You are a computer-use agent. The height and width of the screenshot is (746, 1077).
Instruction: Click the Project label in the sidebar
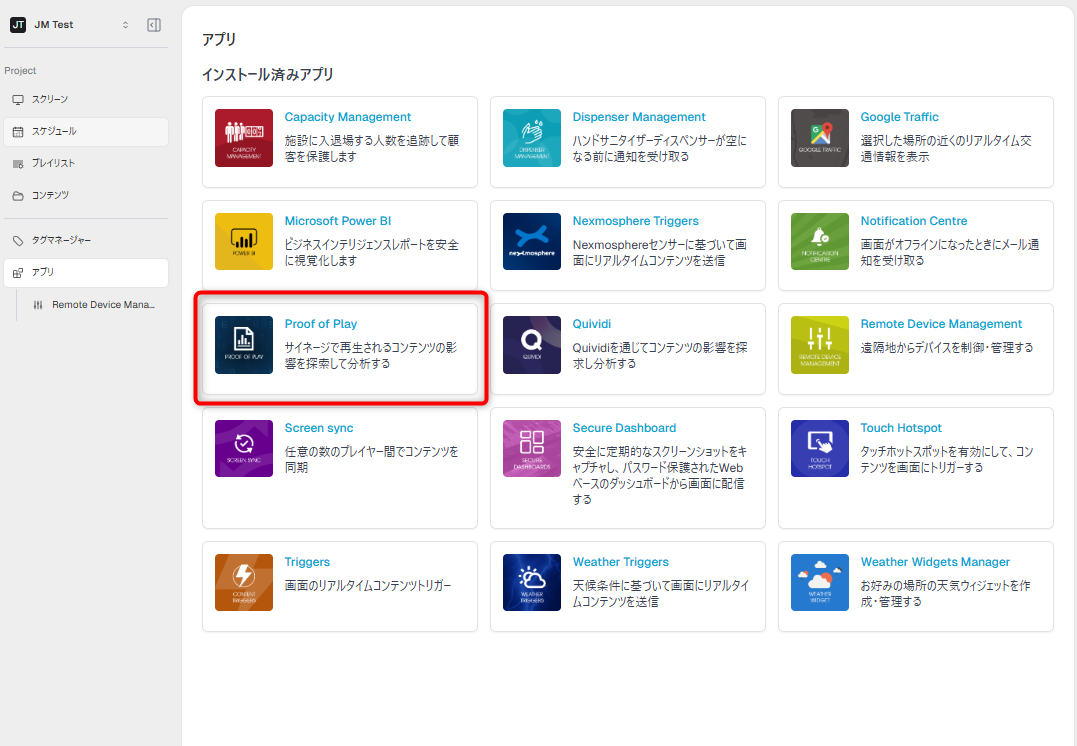pos(20,71)
